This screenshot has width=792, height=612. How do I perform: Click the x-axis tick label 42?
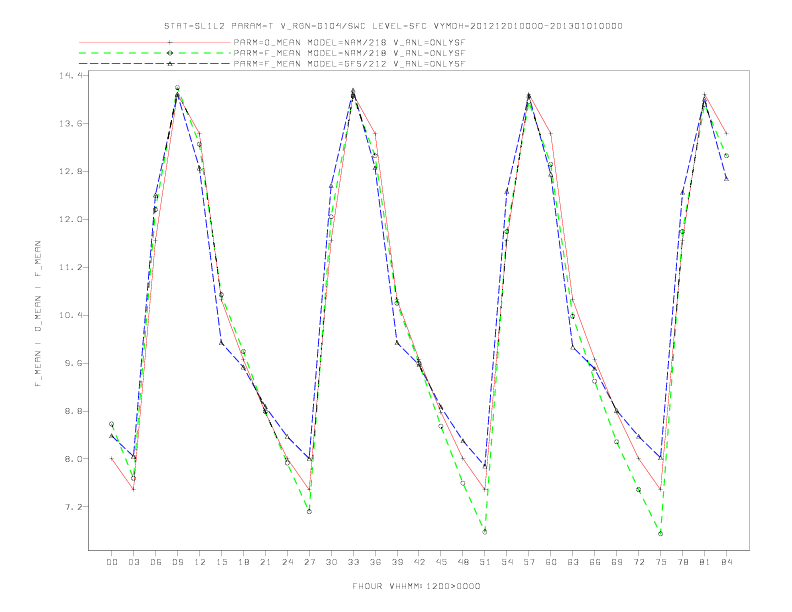click(x=419, y=562)
